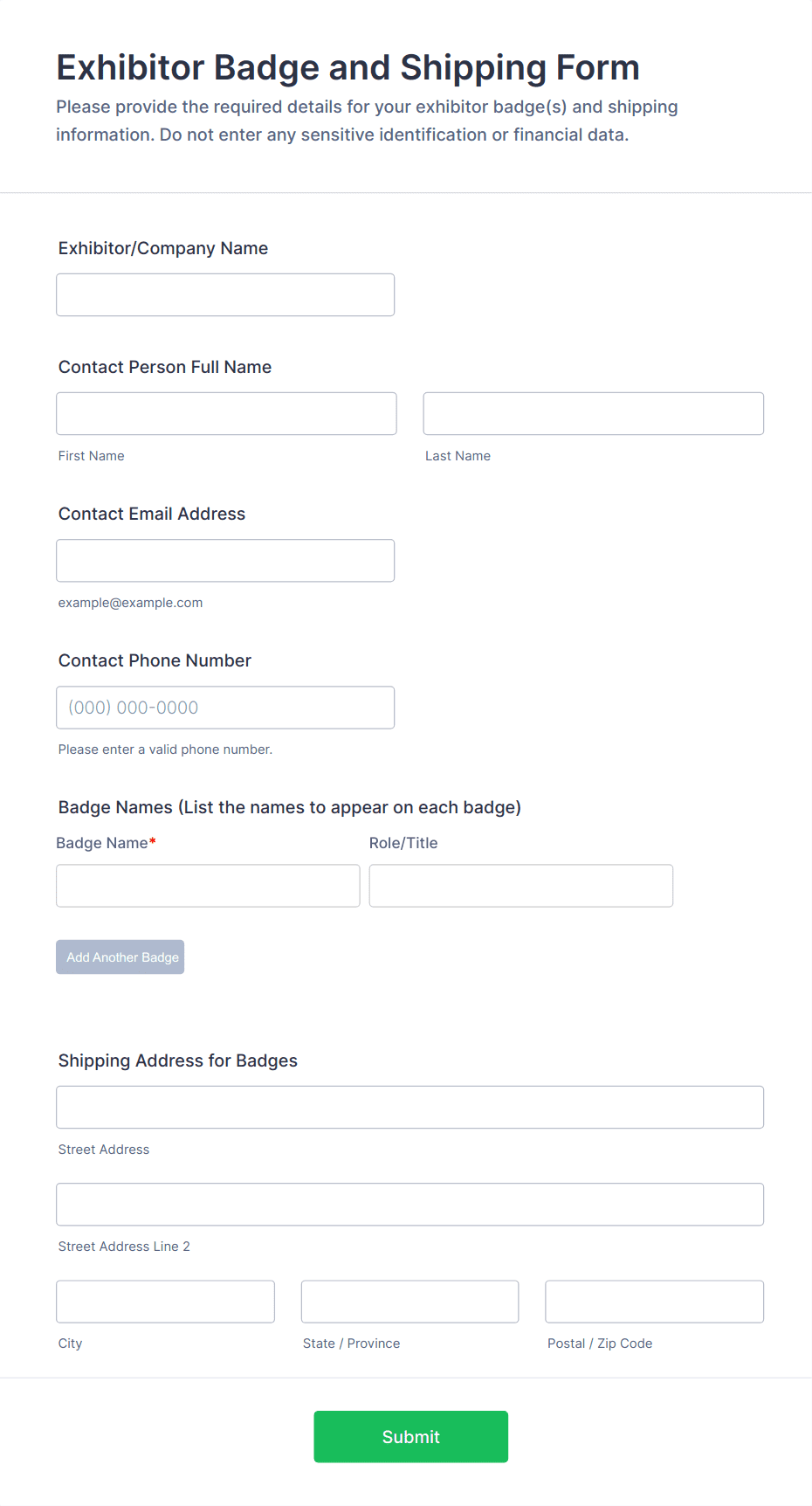
Task: Click the Exhibitor/Company Name field
Action: (x=225, y=295)
